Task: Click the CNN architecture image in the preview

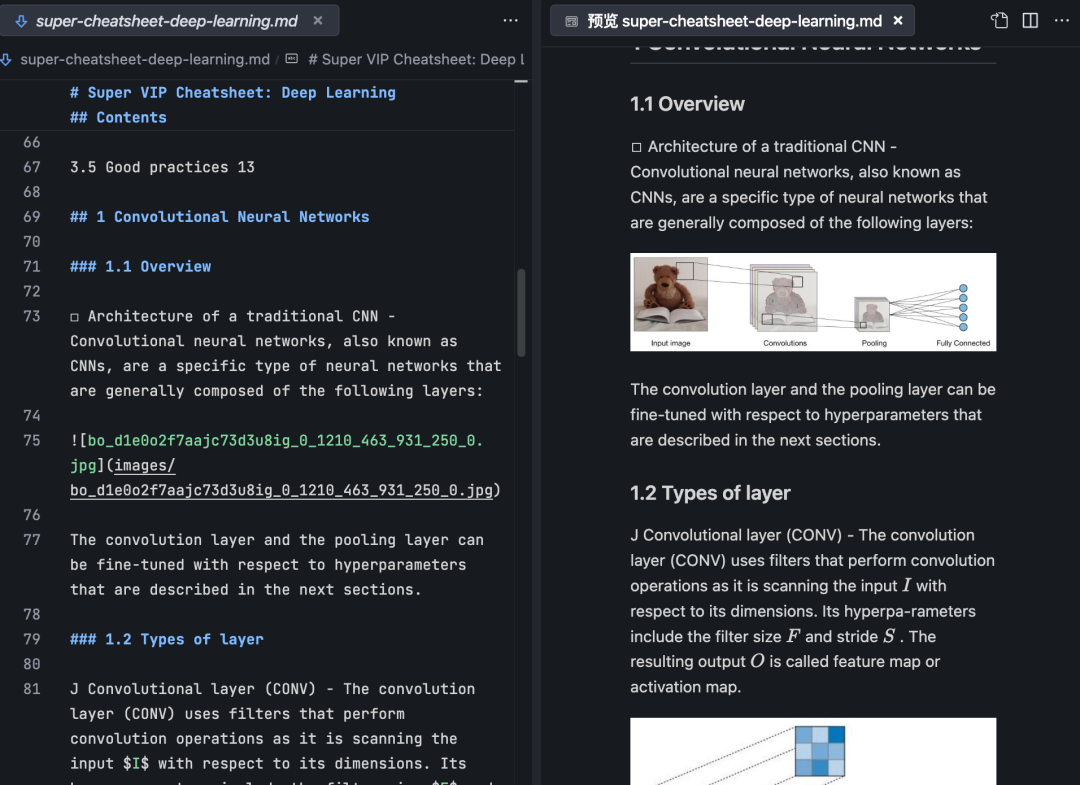Action: (812, 301)
